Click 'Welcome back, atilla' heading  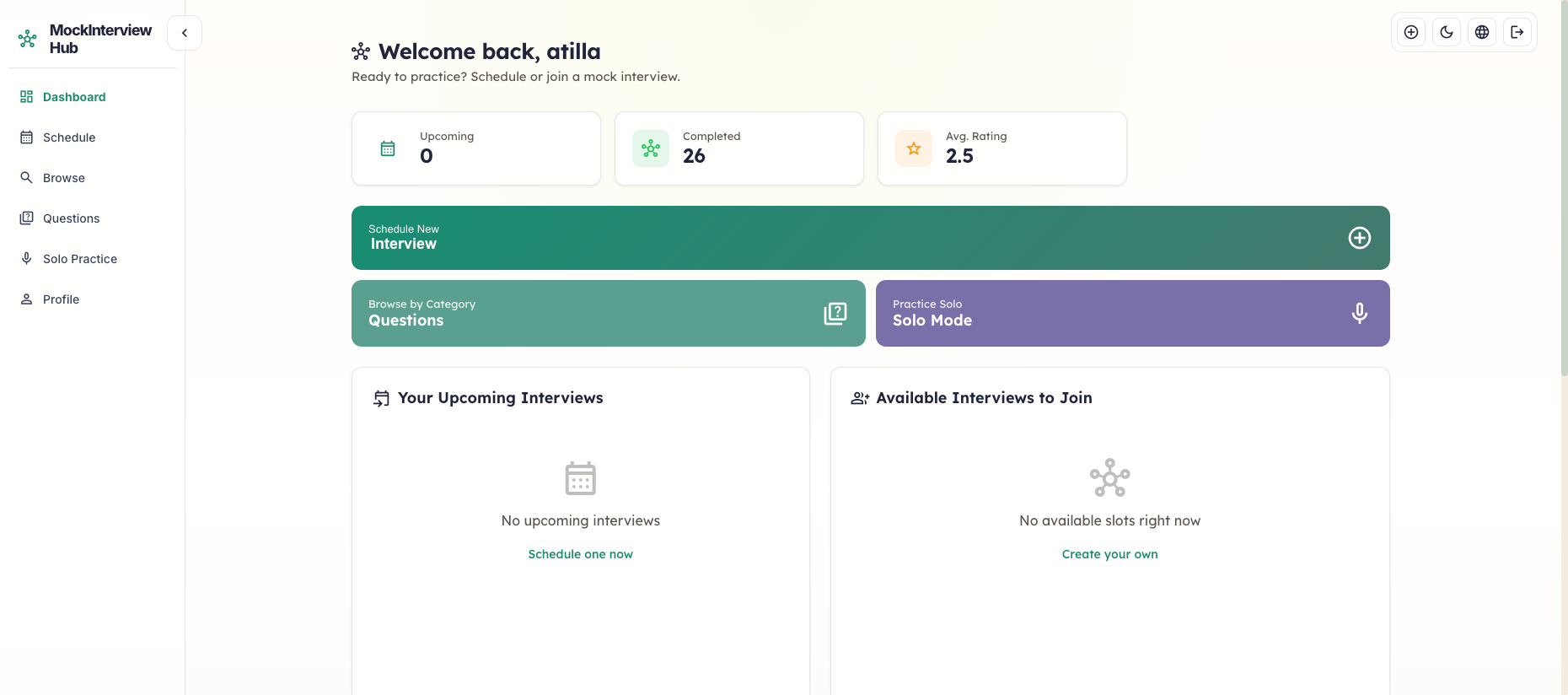(x=490, y=51)
